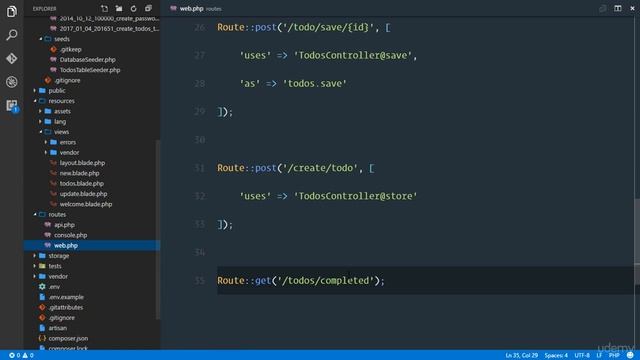640x360 pixels.
Task: Open the .gitattributes file
Action: tap(65, 307)
